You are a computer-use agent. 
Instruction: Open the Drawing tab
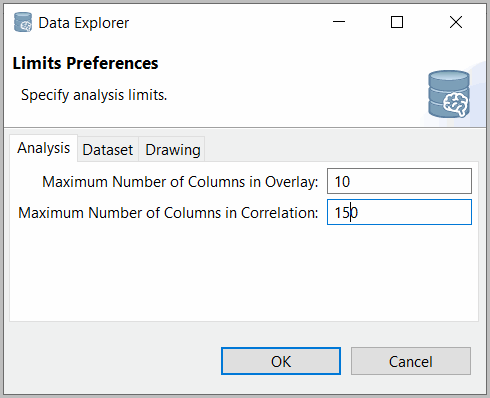[x=173, y=150]
